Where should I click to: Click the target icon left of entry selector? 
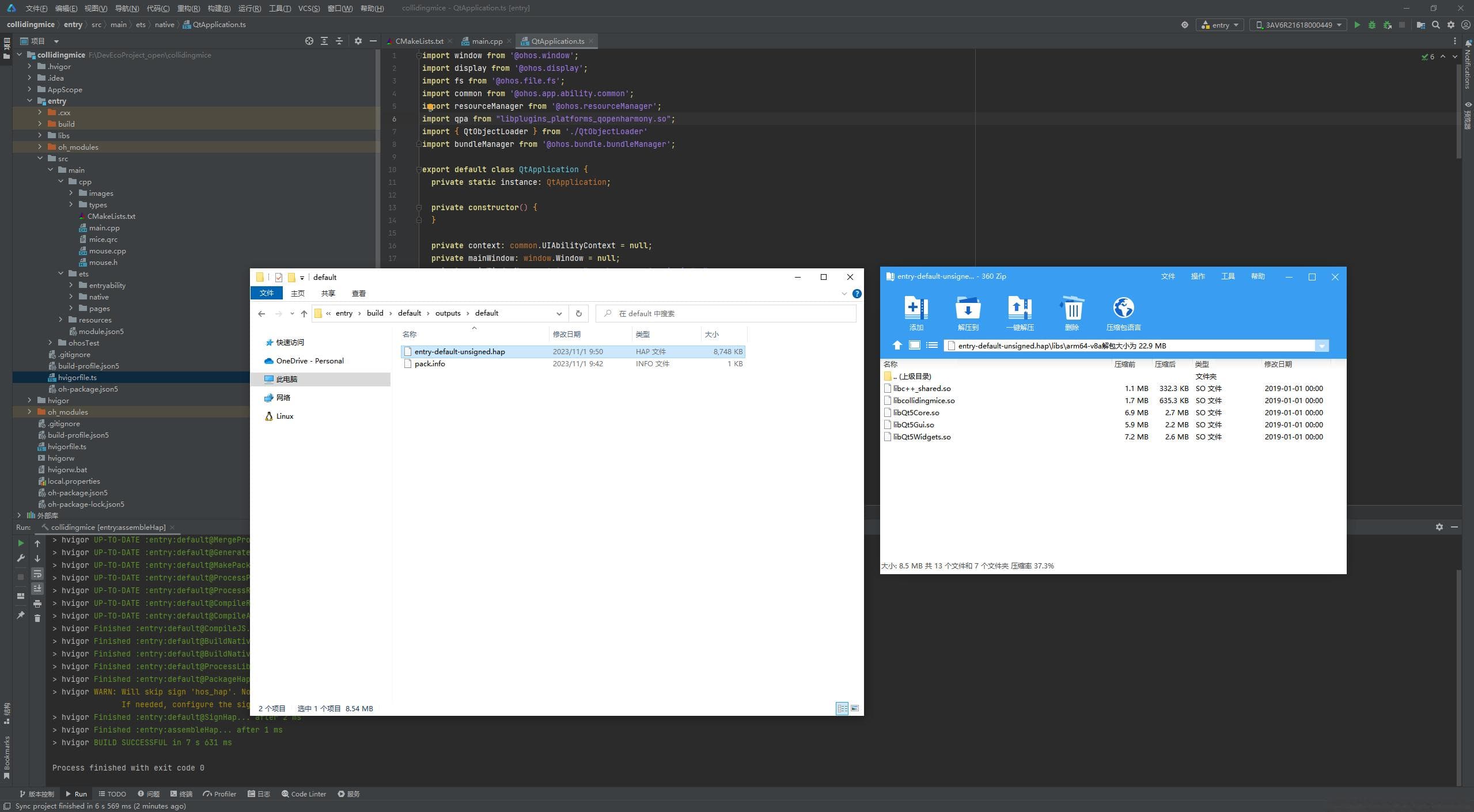(x=1185, y=25)
